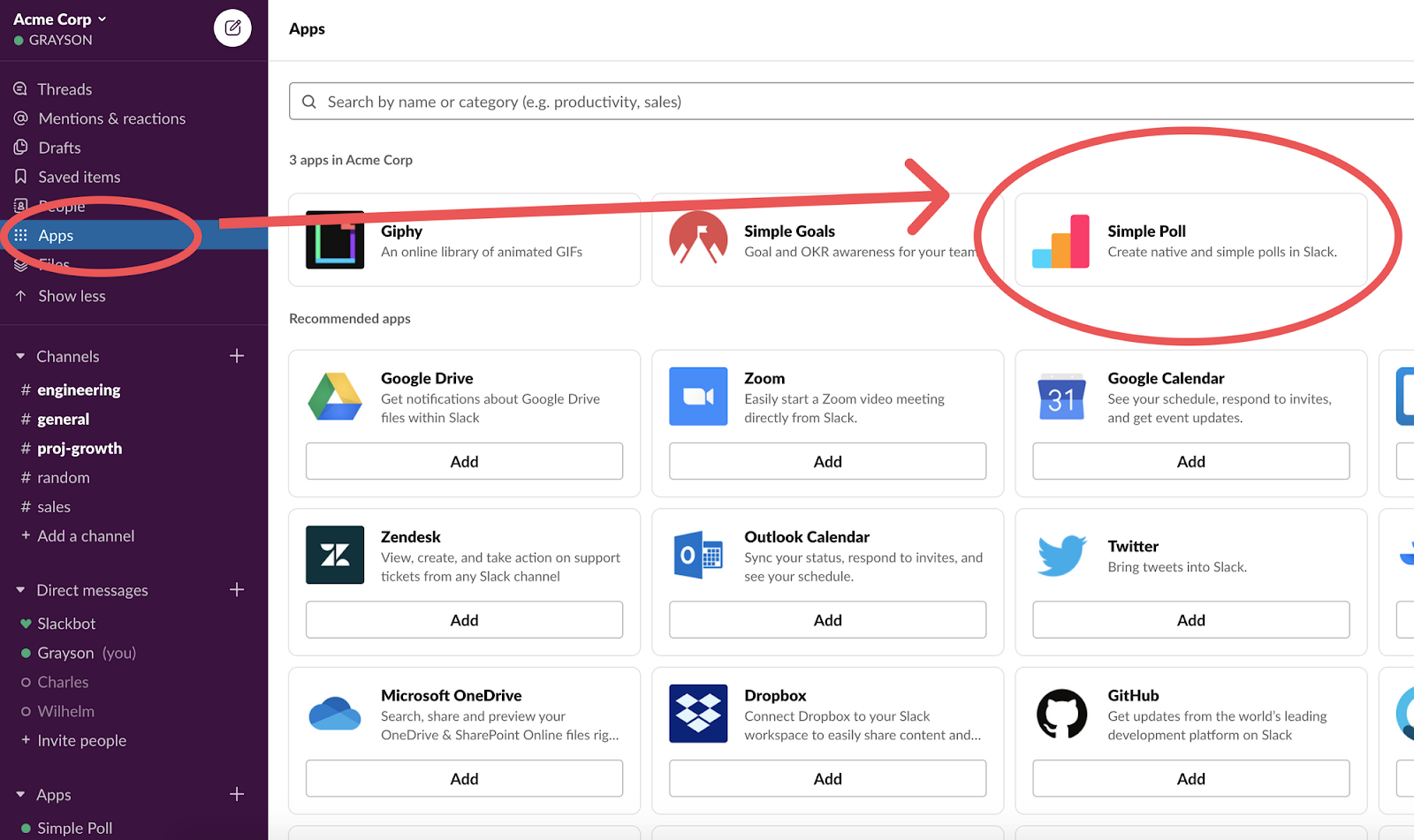The width and height of the screenshot is (1414, 840).
Task: Open Drafts in the sidebar
Action: coord(59,148)
